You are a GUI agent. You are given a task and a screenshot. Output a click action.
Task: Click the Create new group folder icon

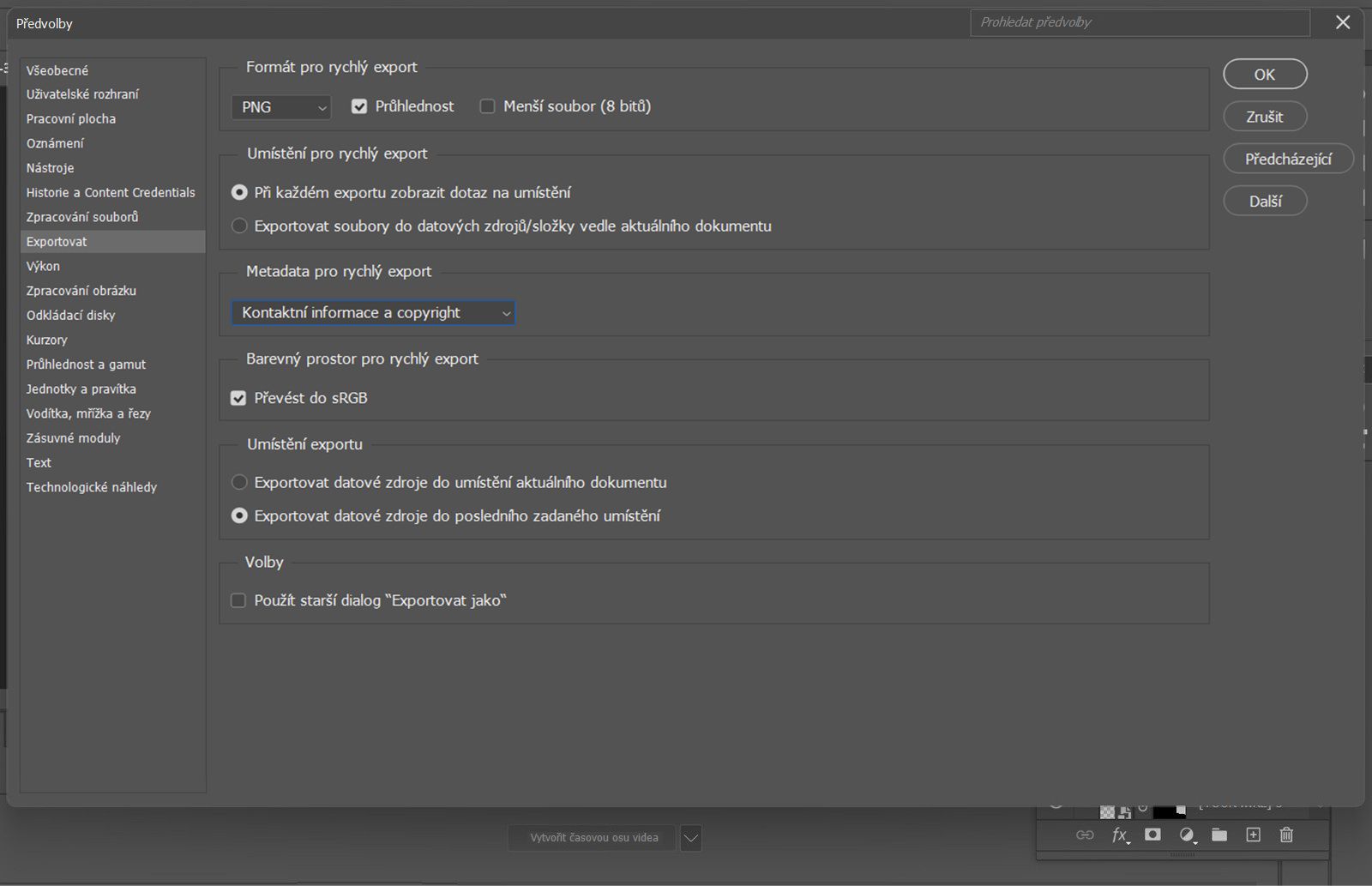[x=1219, y=835]
